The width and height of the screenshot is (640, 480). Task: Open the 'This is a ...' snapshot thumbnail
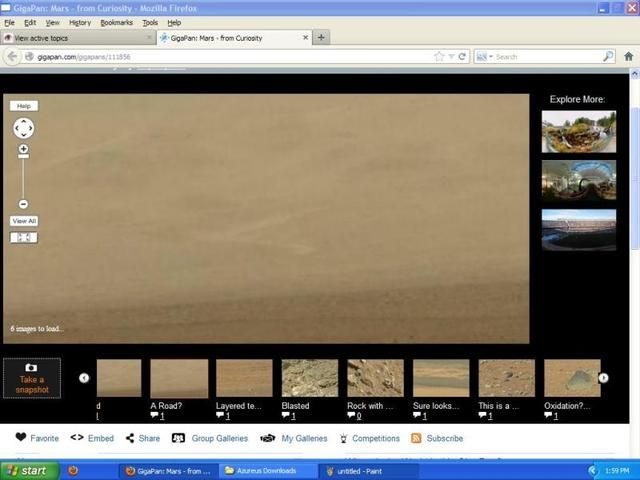[507, 378]
